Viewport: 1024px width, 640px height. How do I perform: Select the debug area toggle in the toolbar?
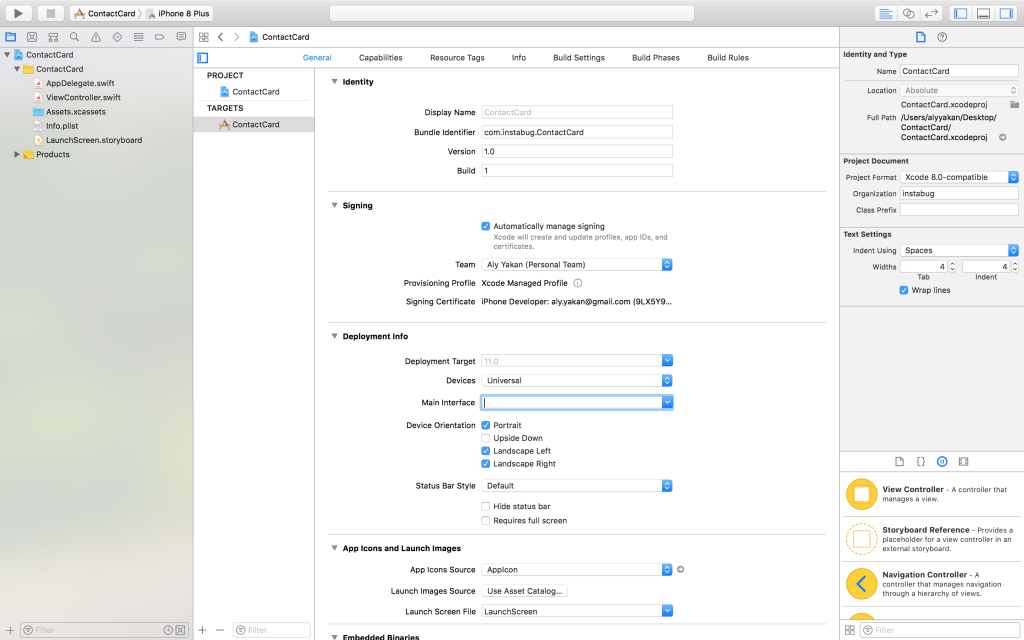(981, 11)
